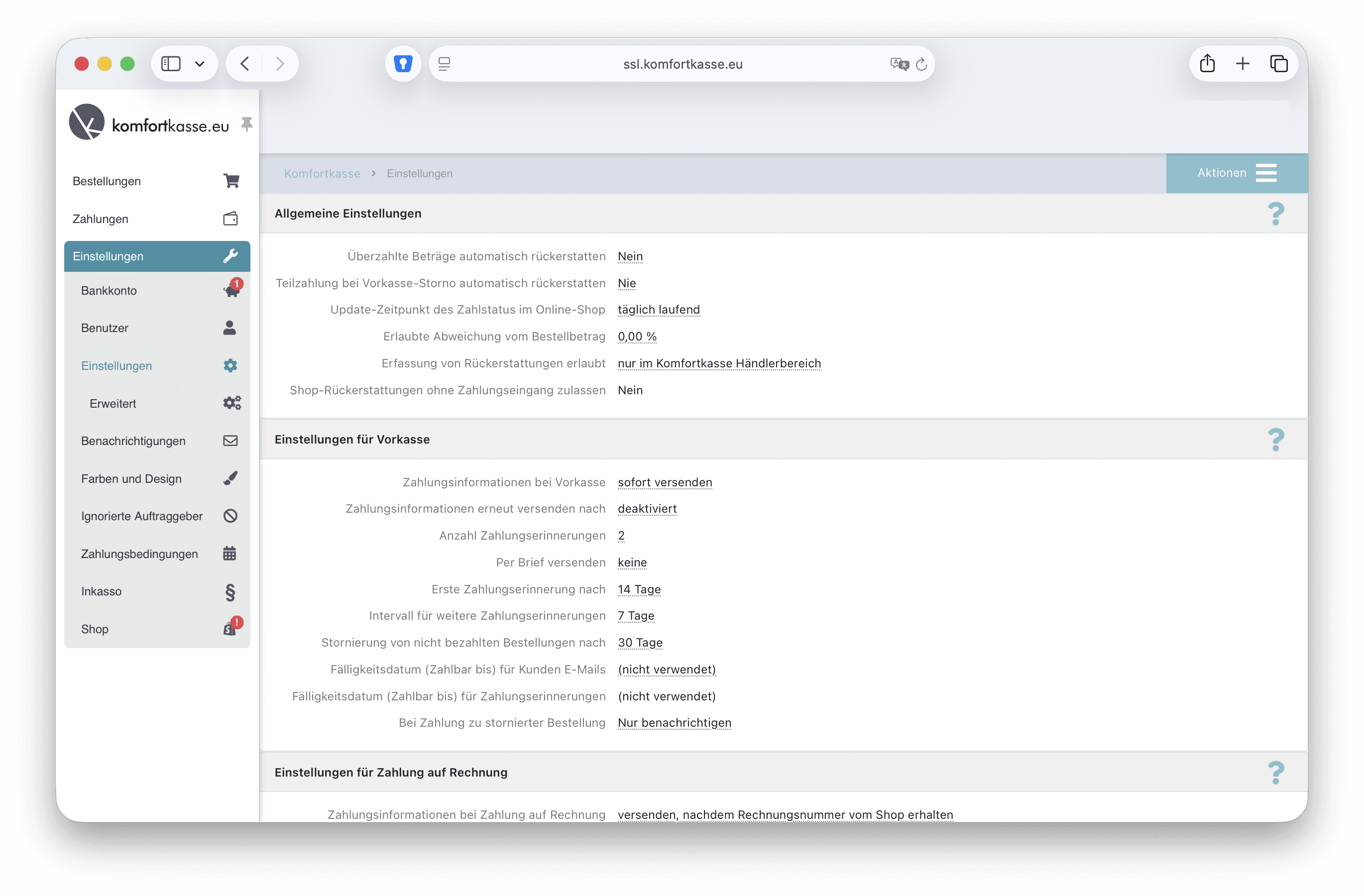Edit '(nicht verwendet)' for Kunden E-Mails due date
The height and width of the screenshot is (896, 1364).
[x=667, y=669]
